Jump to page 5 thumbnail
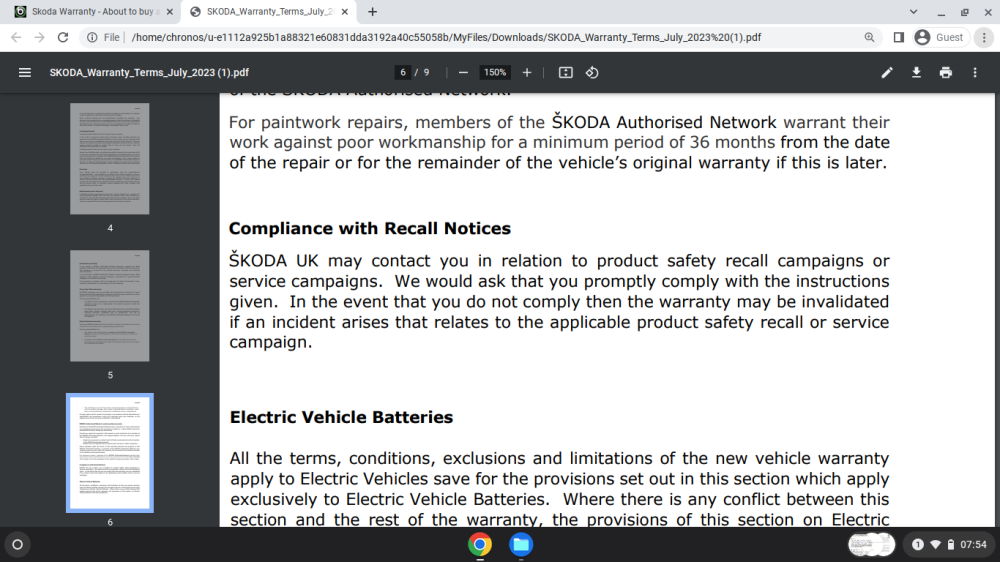Screen dimensions: 1000x562 (x=110, y=306)
